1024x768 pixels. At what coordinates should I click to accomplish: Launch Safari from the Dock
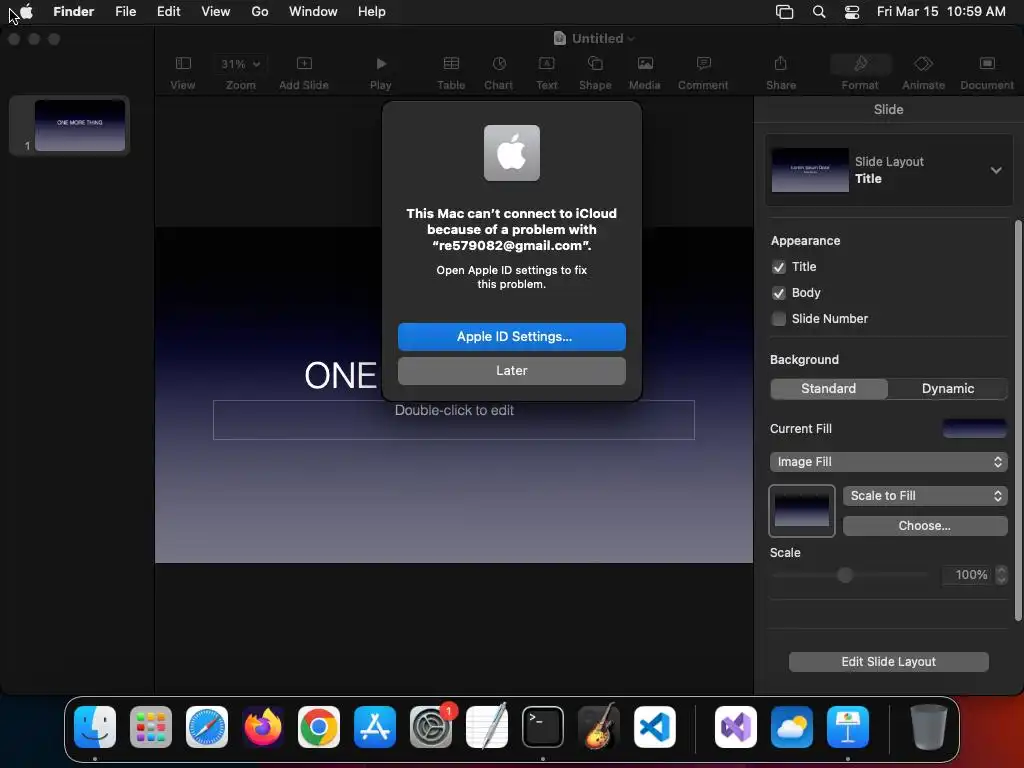207,727
